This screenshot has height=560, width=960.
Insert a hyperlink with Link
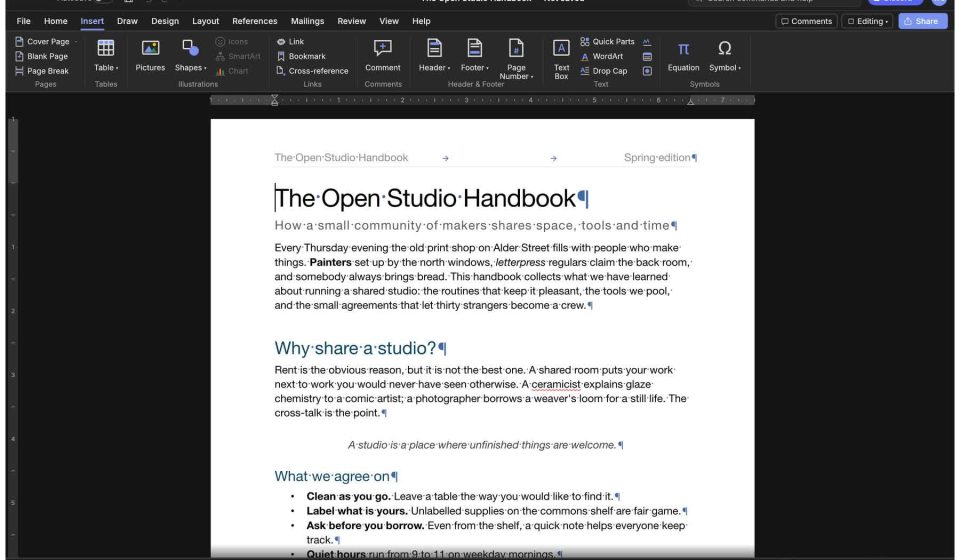coord(290,42)
